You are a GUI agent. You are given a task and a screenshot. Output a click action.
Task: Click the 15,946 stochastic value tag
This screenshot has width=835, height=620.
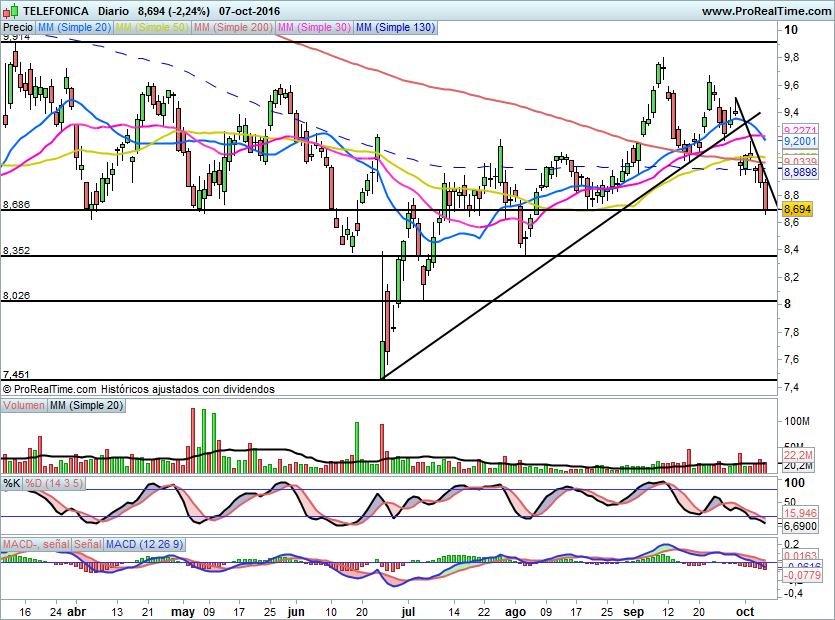(x=800, y=513)
